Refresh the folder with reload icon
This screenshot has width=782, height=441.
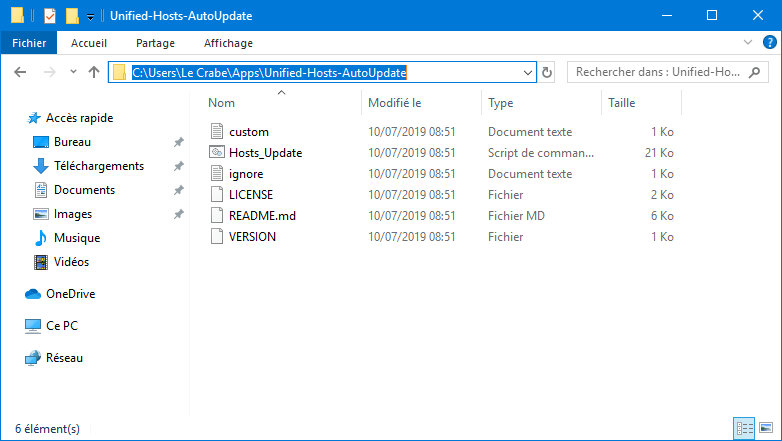tap(547, 72)
